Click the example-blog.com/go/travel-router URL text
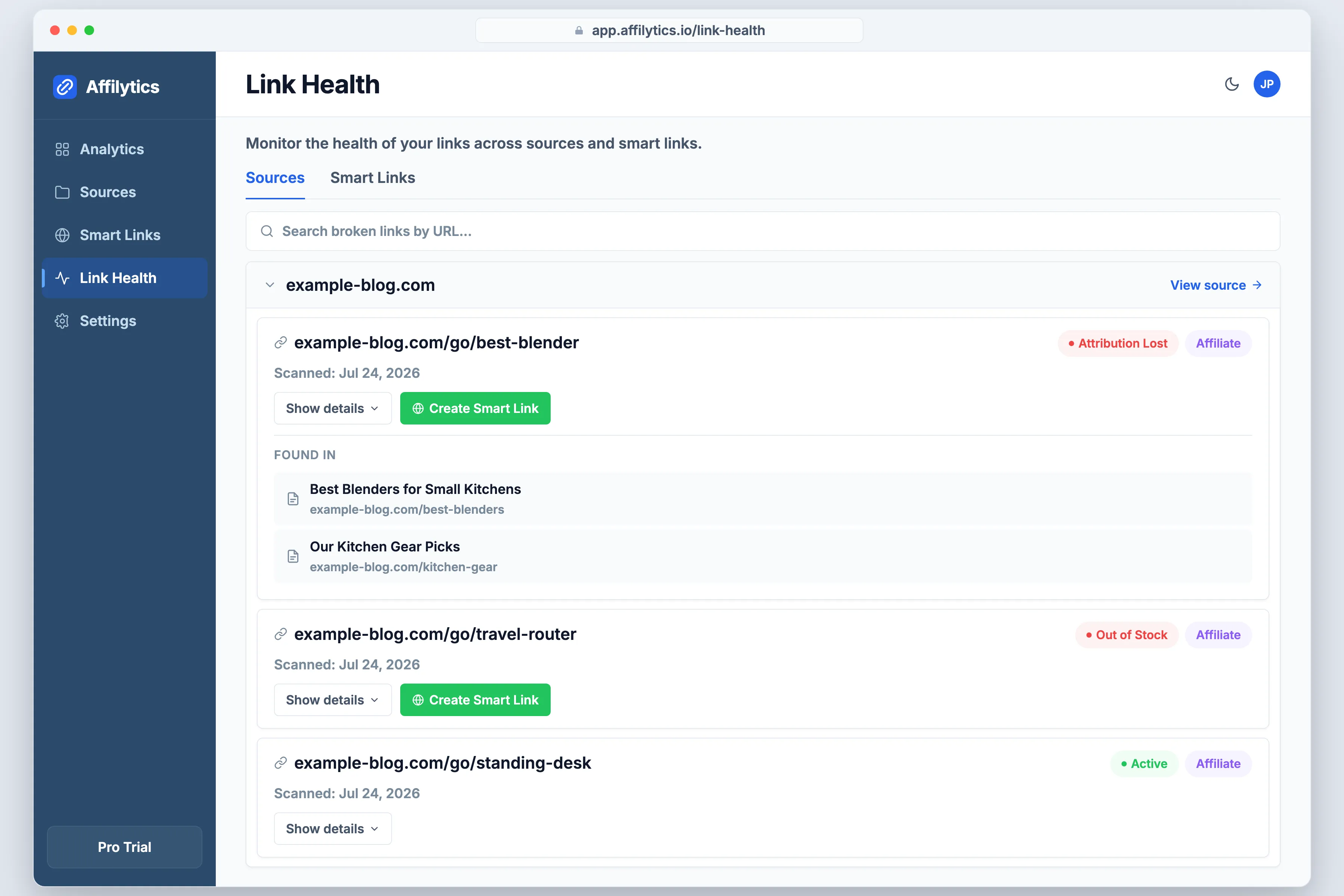Image resolution: width=1344 pixels, height=896 pixels. (435, 634)
